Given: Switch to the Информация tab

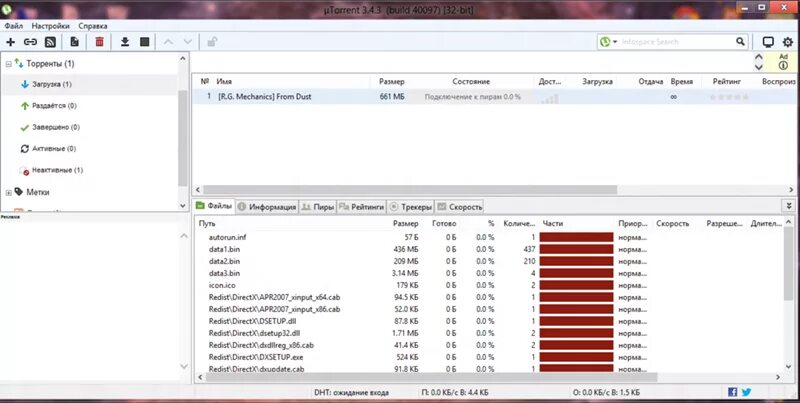Looking at the screenshot, I should (x=267, y=207).
